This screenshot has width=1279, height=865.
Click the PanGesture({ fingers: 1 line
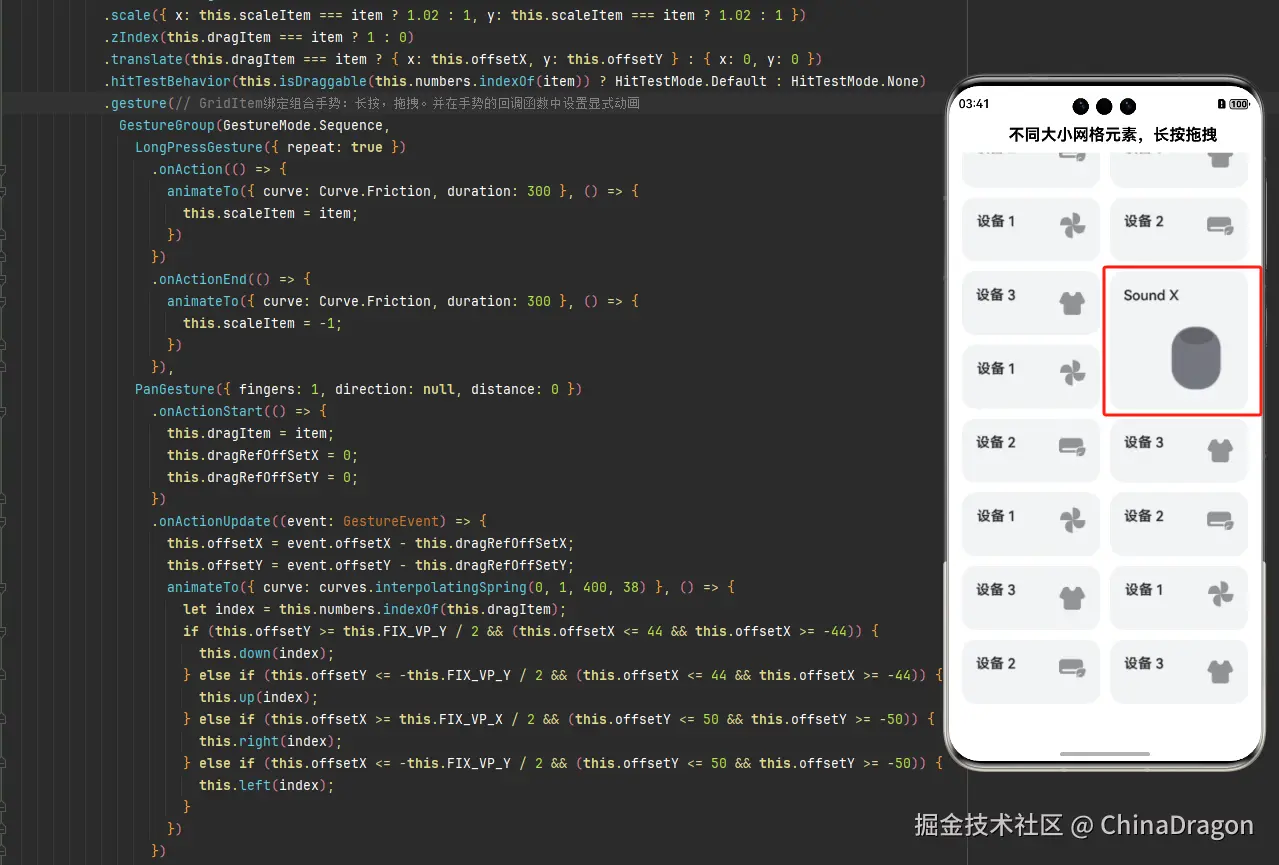[x=358, y=389]
